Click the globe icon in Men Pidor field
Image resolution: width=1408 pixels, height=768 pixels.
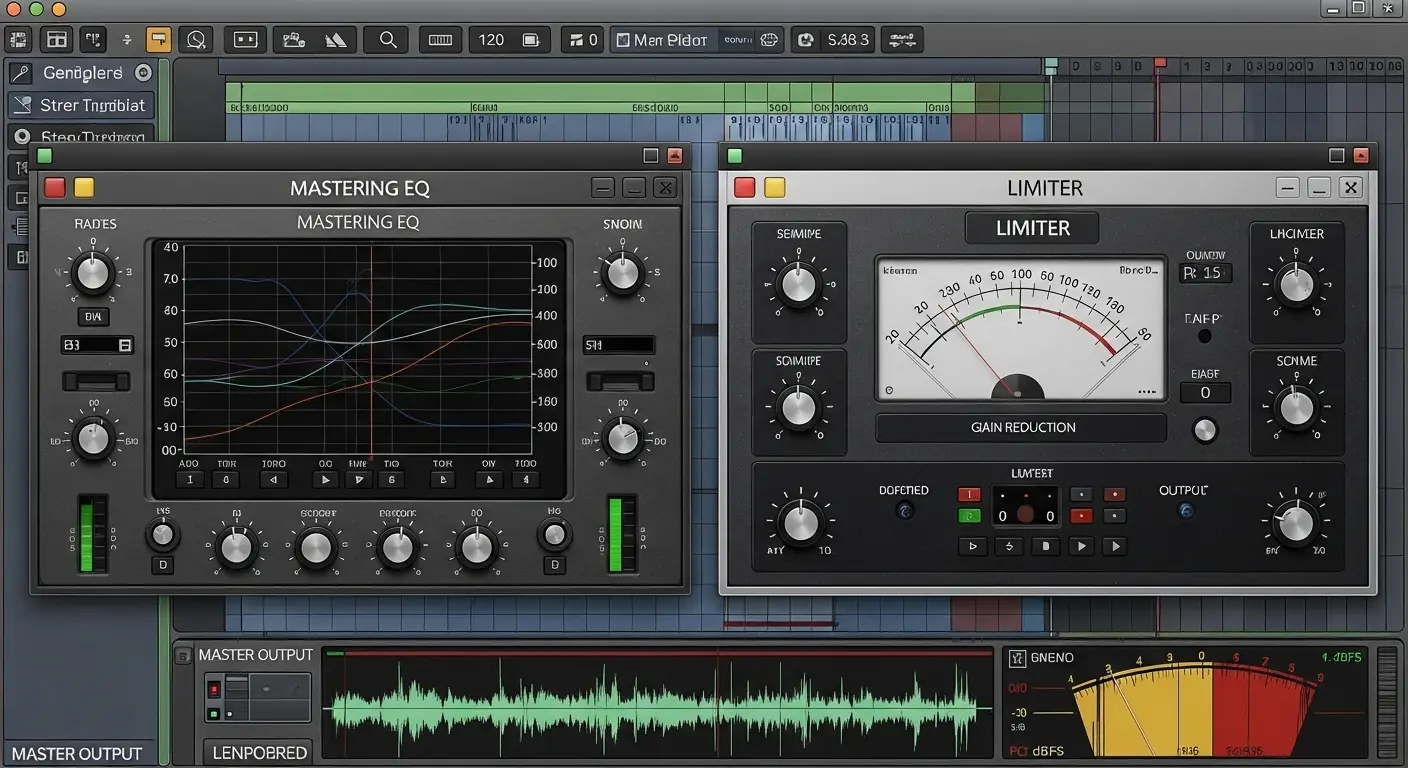[x=769, y=40]
